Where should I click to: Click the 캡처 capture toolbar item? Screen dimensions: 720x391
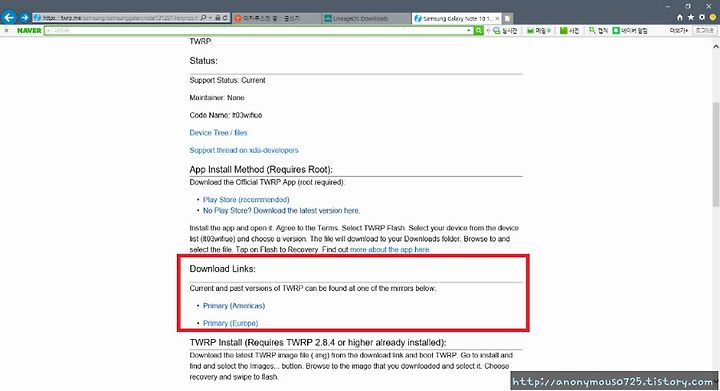(598, 31)
